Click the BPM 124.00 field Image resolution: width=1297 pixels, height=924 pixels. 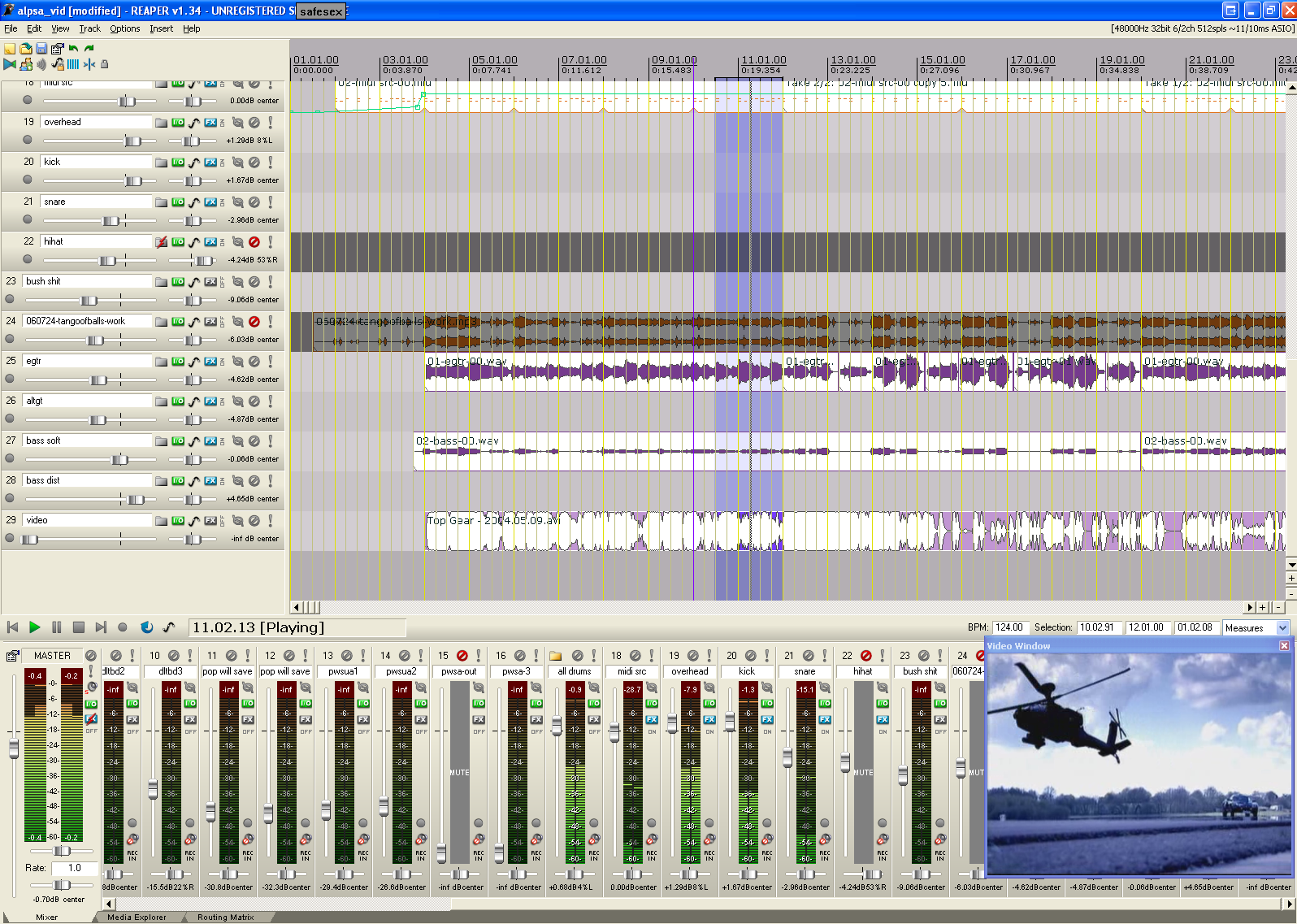[x=1009, y=627]
